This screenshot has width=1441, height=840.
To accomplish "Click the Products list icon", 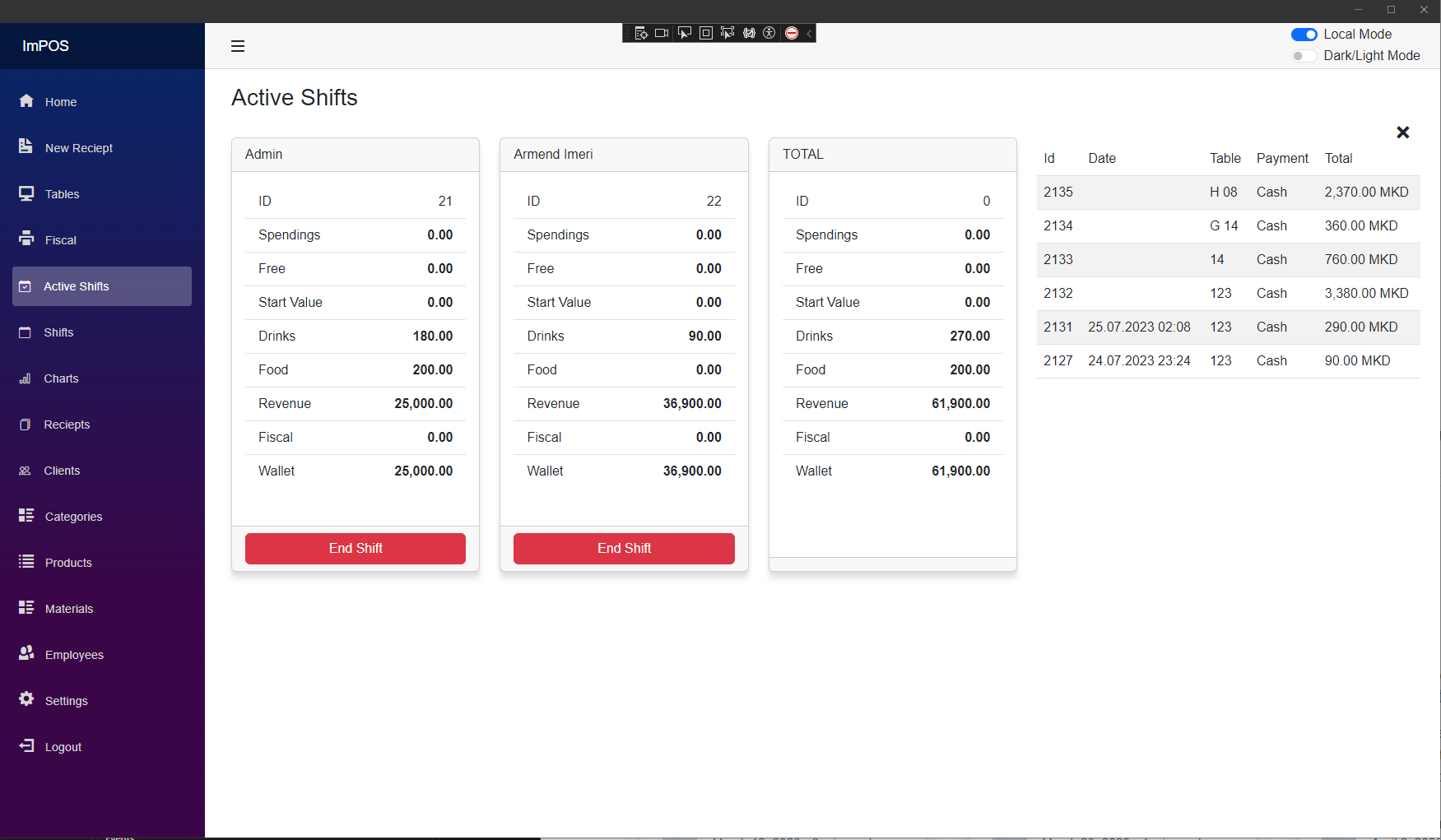I will [x=26, y=561].
